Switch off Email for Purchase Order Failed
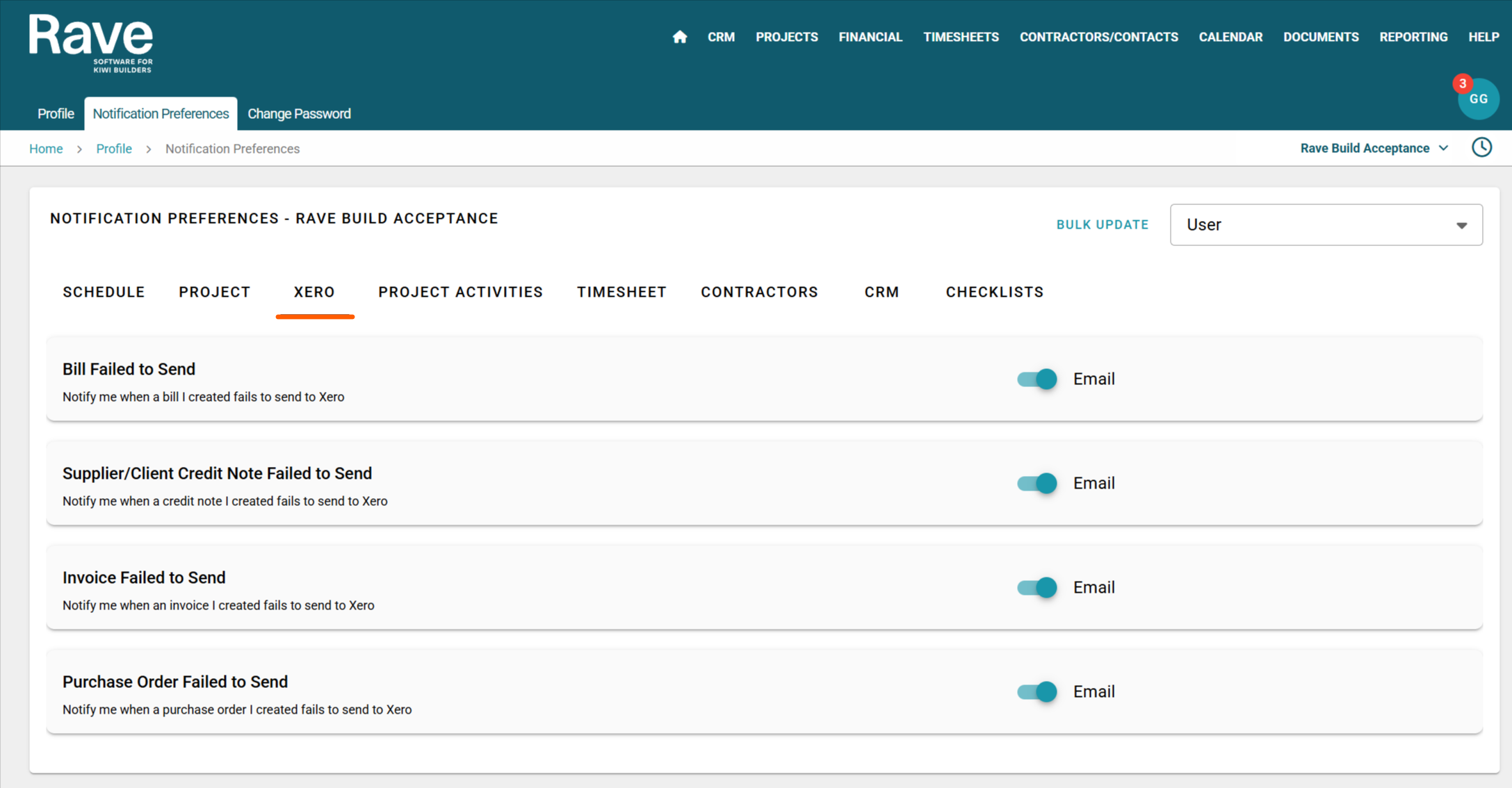 click(x=1037, y=691)
